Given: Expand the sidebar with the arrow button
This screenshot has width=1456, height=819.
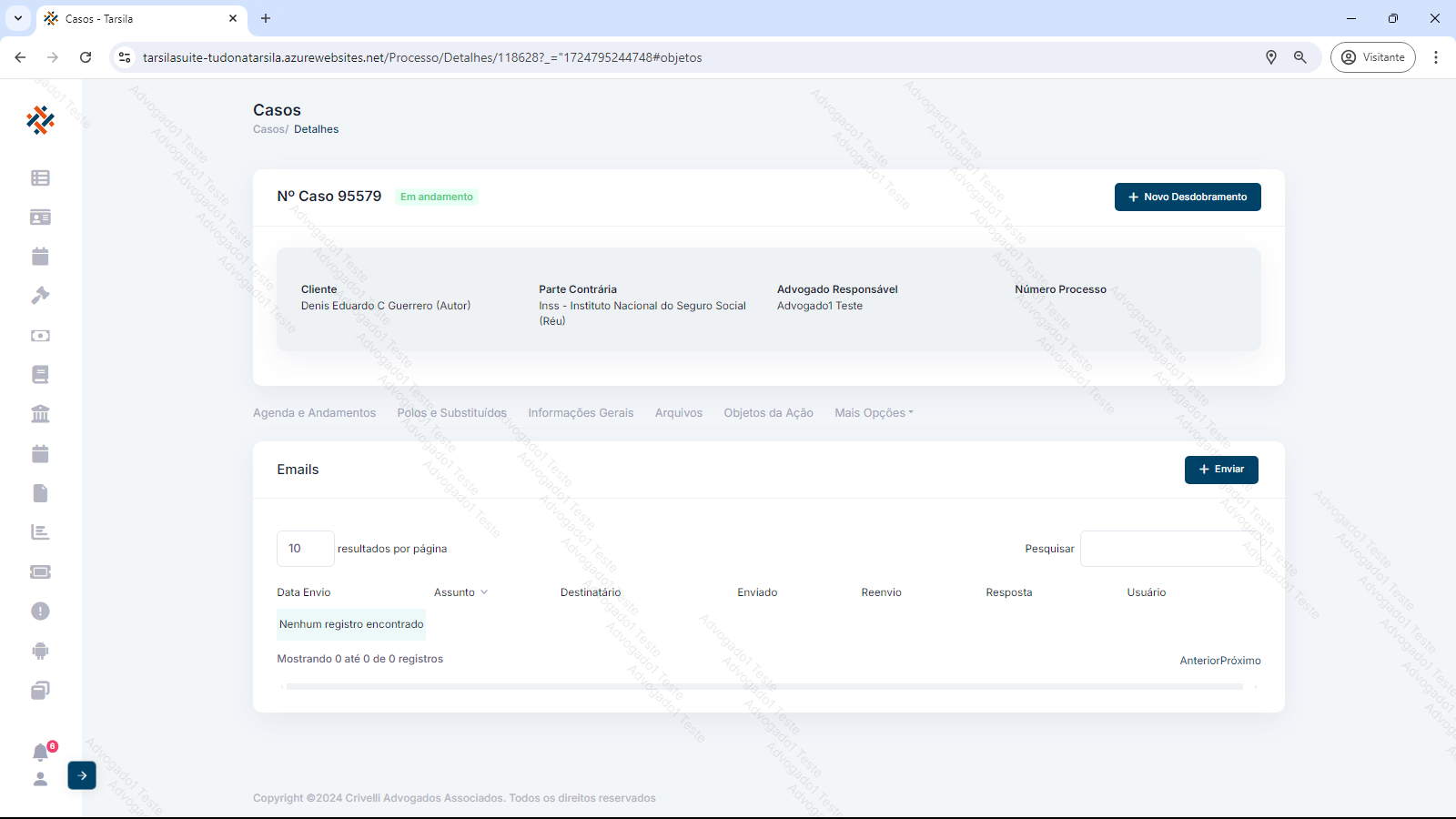Looking at the screenshot, I should [82, 775].
